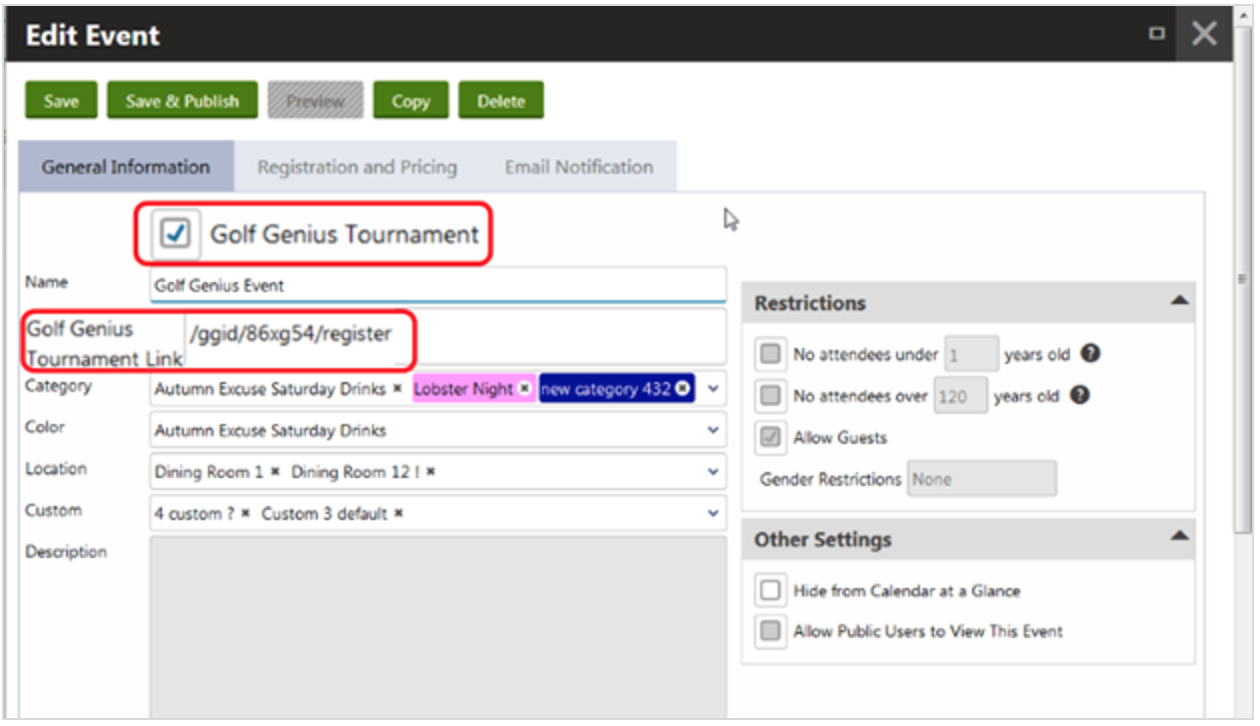Click the Save button
The width and height of the screenshot is (1260, 726).
[61, 101]
